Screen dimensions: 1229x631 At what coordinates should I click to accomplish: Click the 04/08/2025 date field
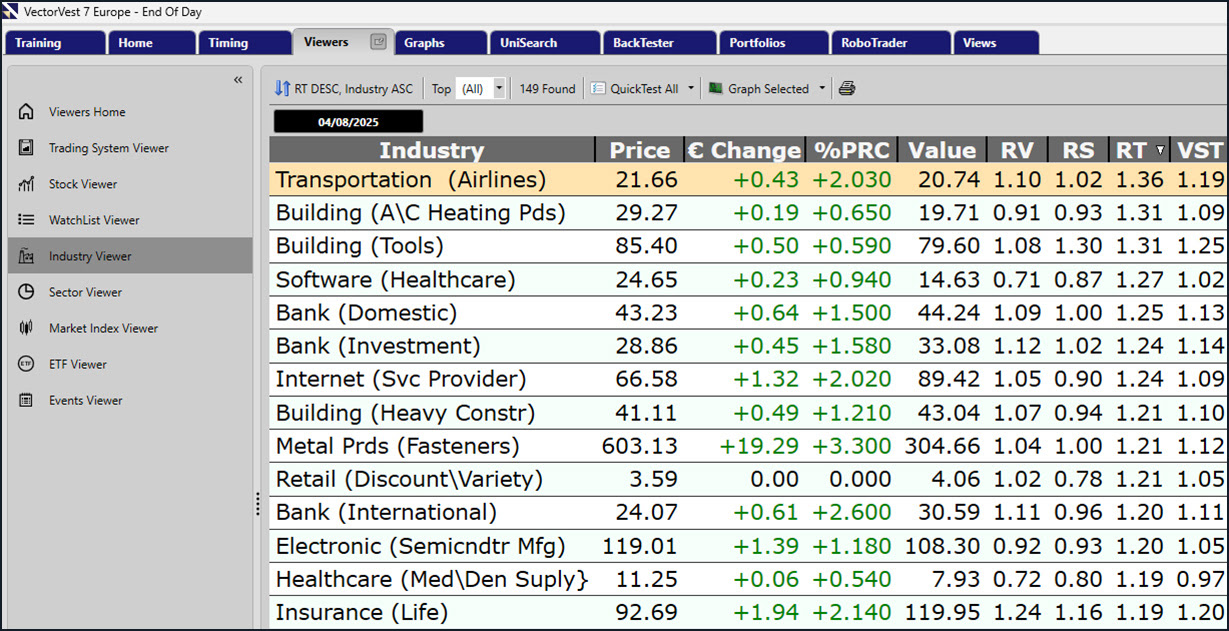point(348,122)
